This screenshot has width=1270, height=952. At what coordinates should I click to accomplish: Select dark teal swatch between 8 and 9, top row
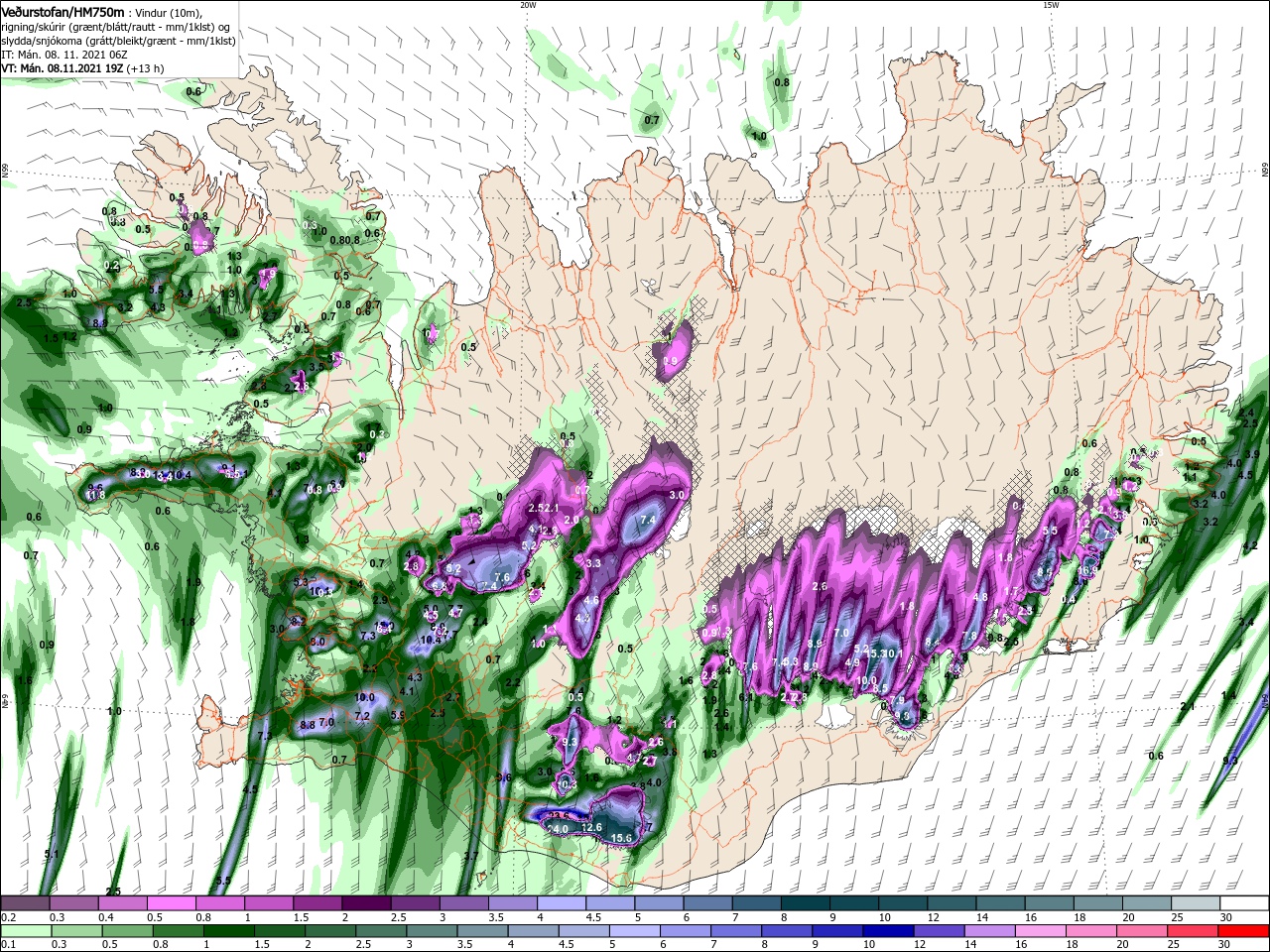pos(805,903)
